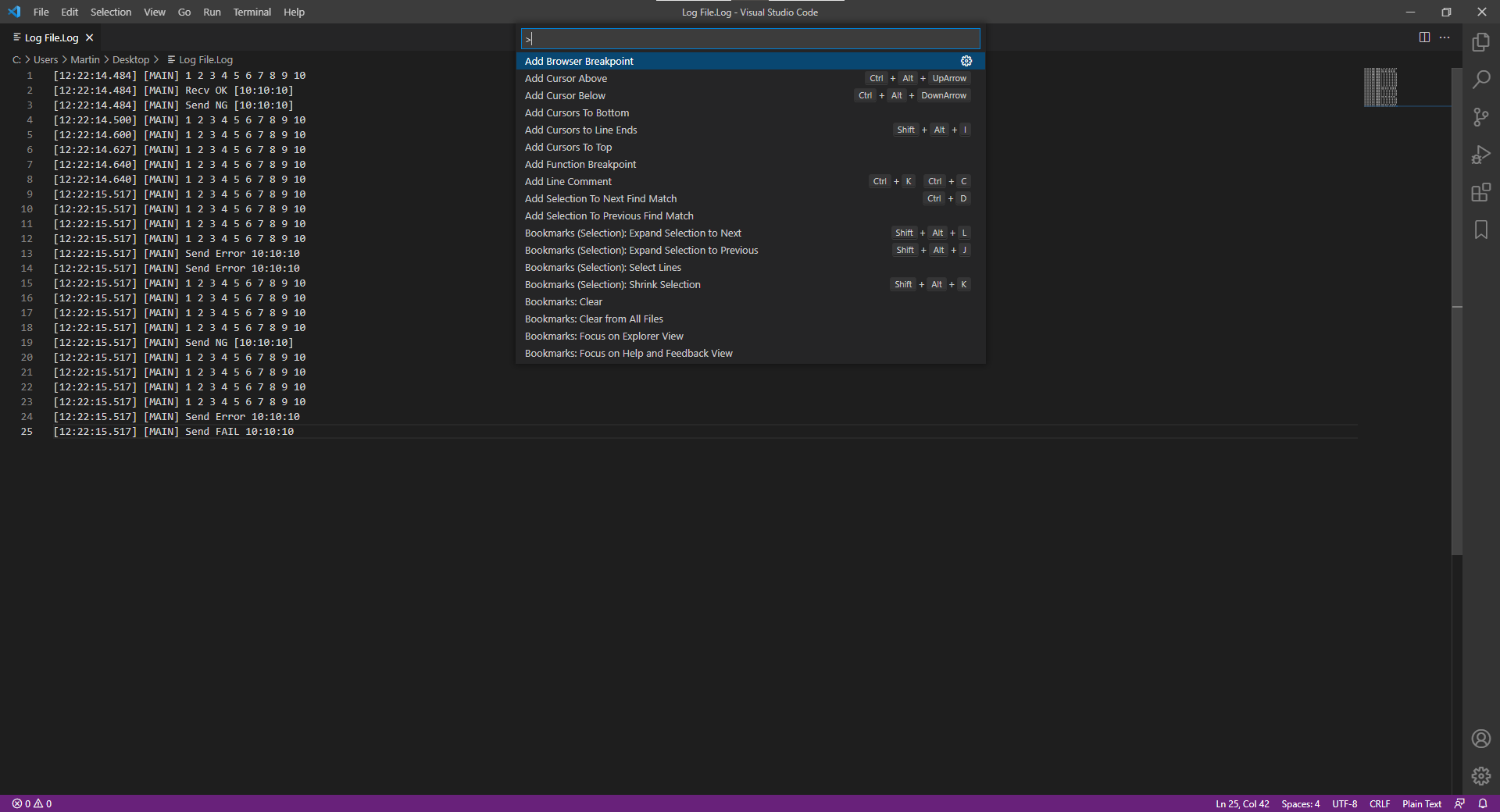Image resolution: width=1500 pixels, height=812 pixels.
Task: Open the Source Control view icon
Action: pyautogui.click(x=1480, y=117)
